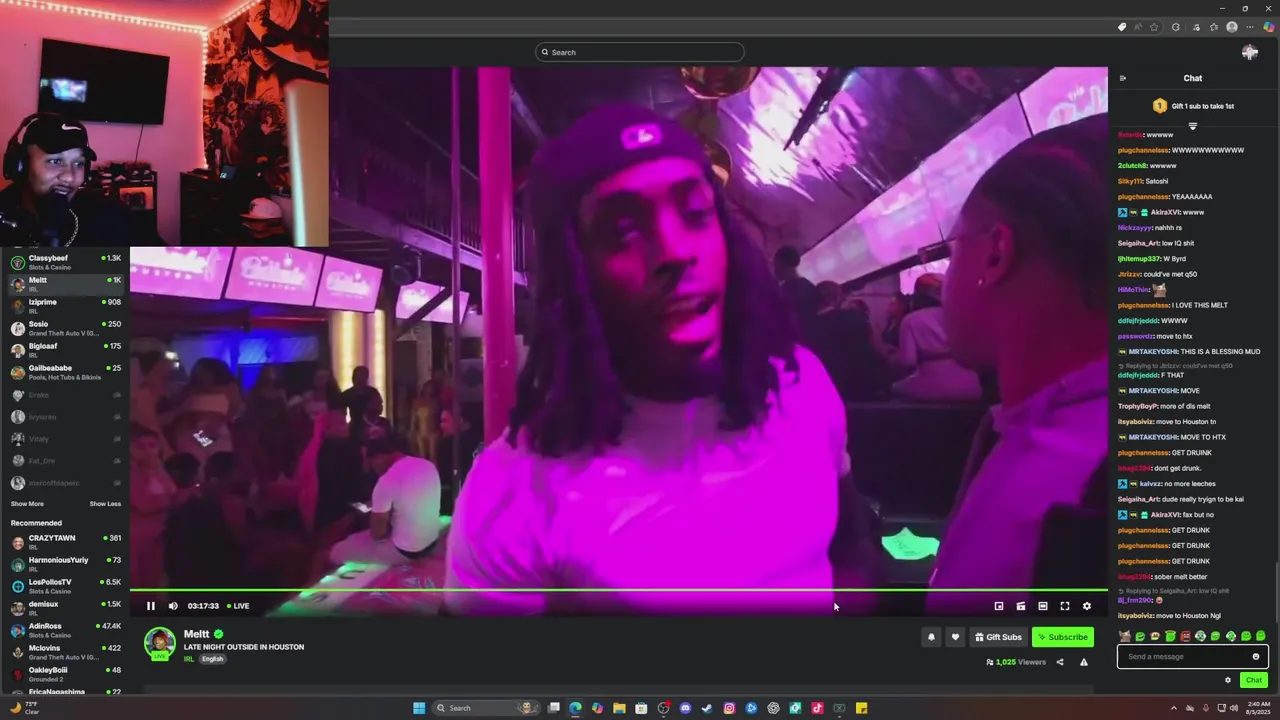
Task: Click Show Less in sidebar
Action: 105,504
